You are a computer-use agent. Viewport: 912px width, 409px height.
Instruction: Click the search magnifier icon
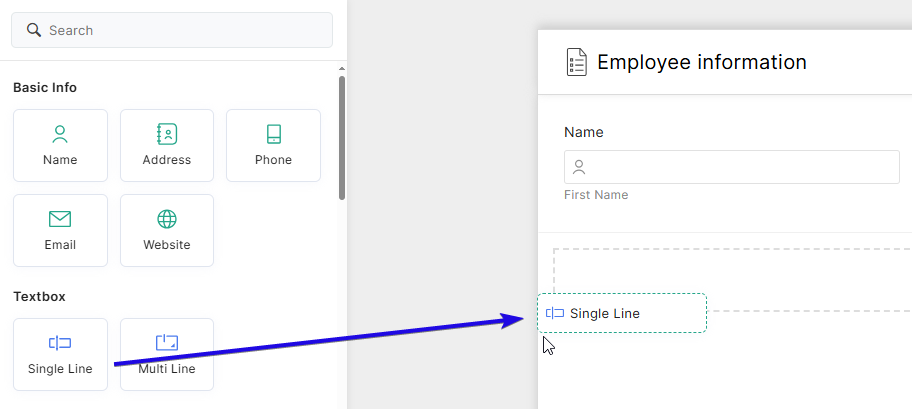click(34, 30)
